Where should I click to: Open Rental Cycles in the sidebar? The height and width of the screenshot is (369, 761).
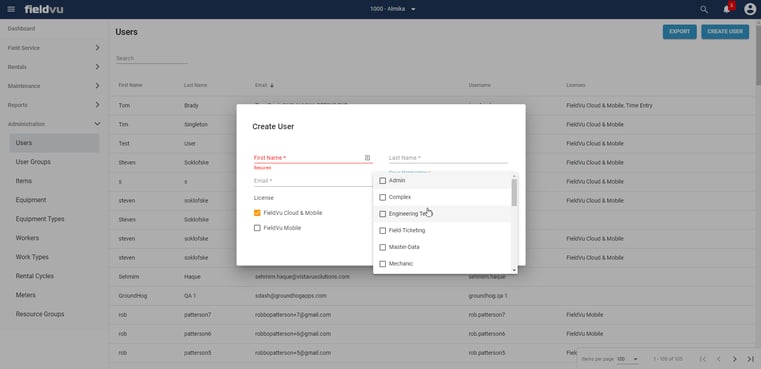(x=35, y=276)
